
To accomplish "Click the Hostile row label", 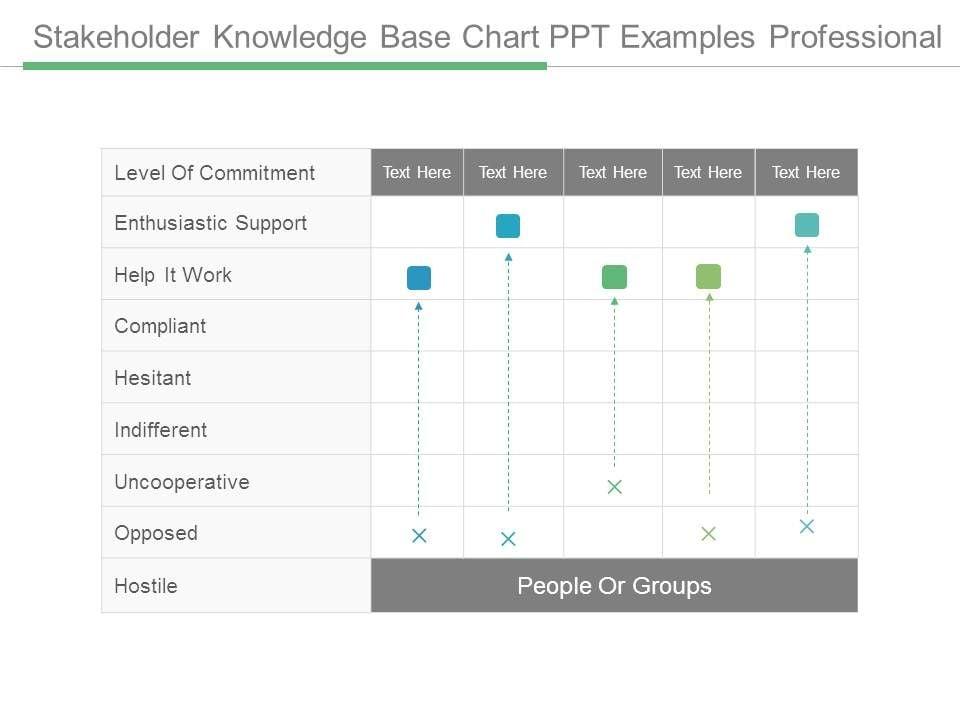I will pyautogui.click(x=146, y=586).
